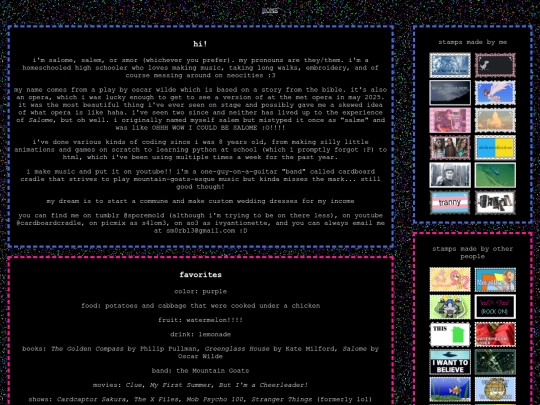
Task: Click the winged anime character stamp
Action: [x=495, y=93]
